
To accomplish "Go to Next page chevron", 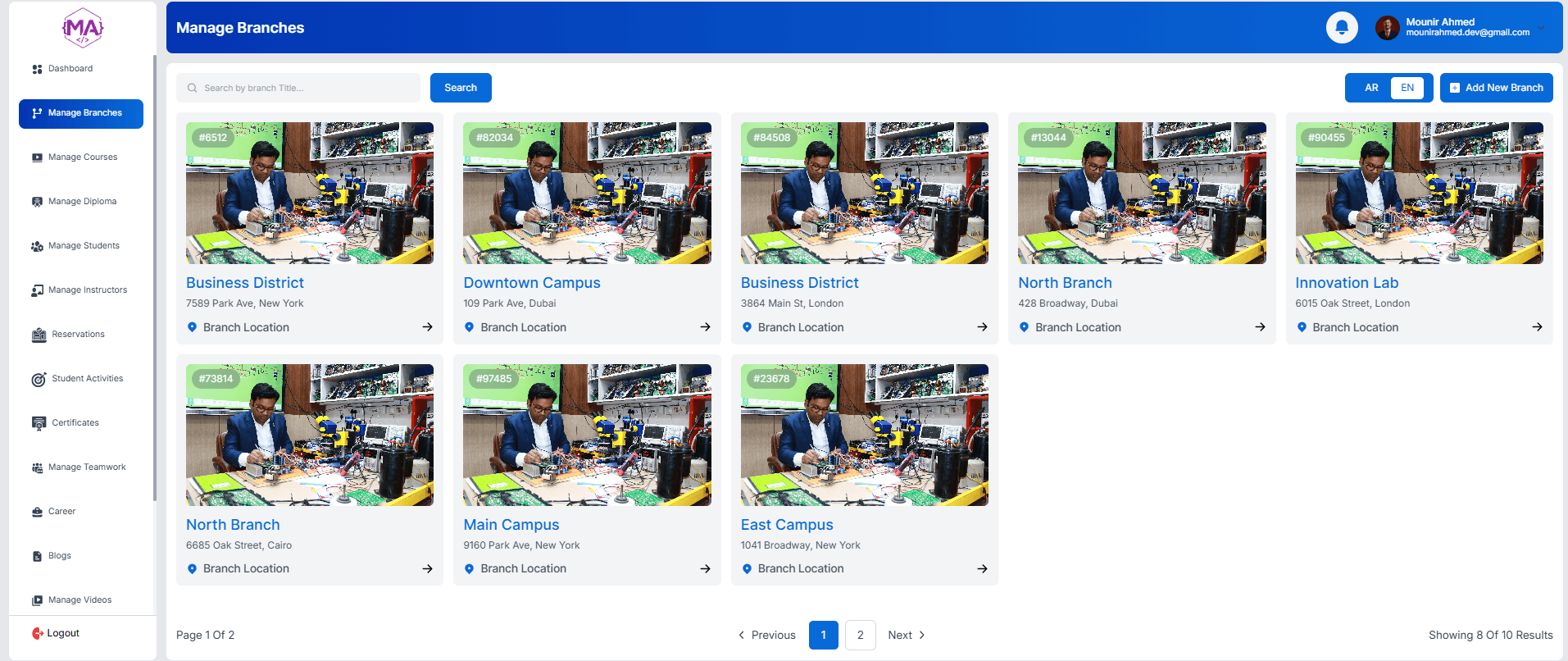I will pos(922,635).
